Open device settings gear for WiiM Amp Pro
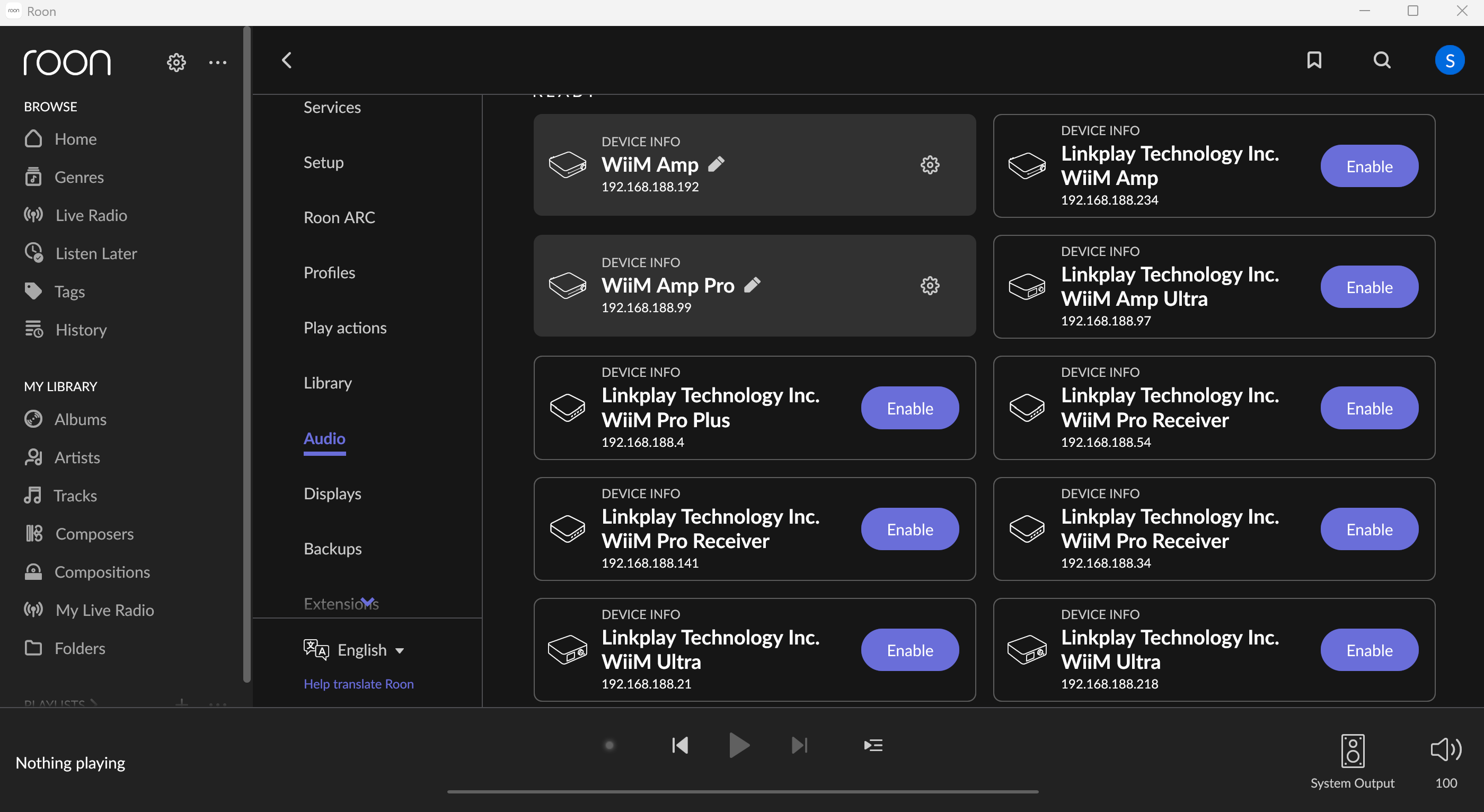Screen dimensions: 1484x812 (x=929, y=286)
